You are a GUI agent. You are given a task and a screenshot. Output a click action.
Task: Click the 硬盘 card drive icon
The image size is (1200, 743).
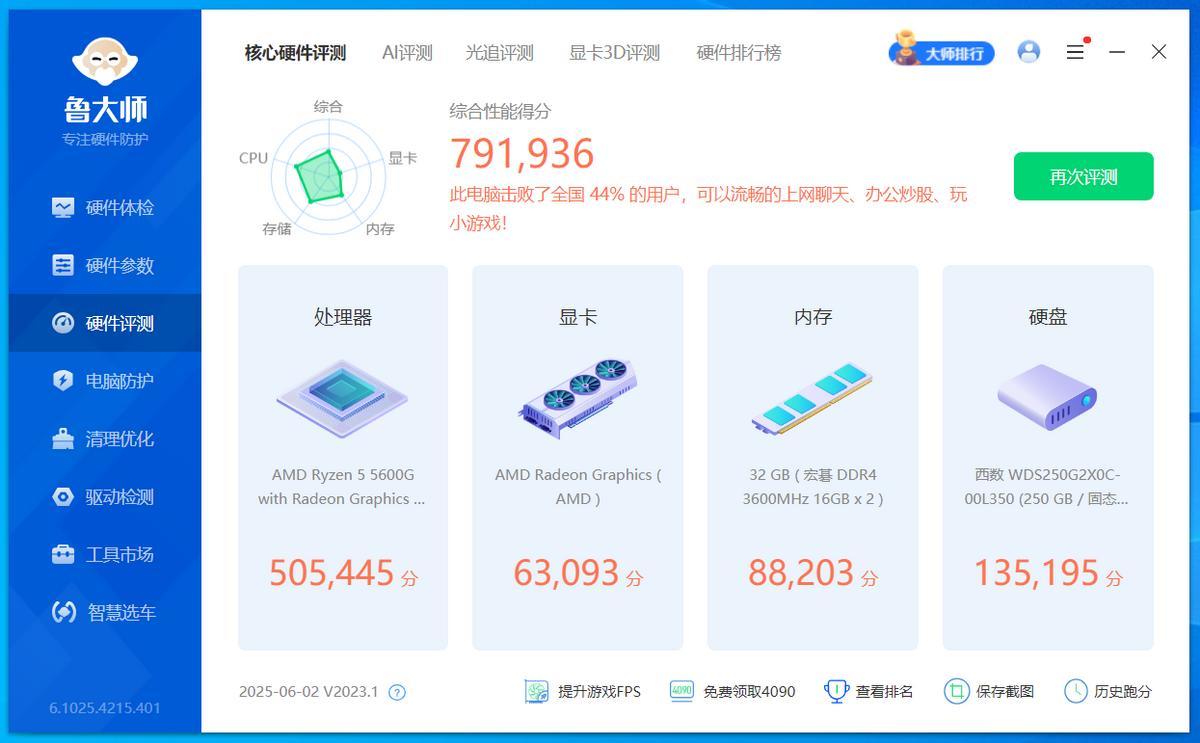[x=1047, y=397]
